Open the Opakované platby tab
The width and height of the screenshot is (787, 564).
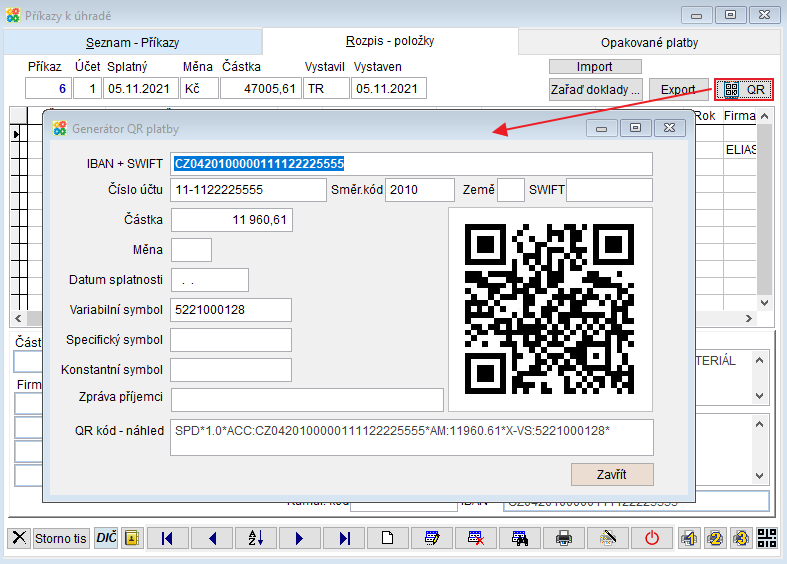coord(649,43)
